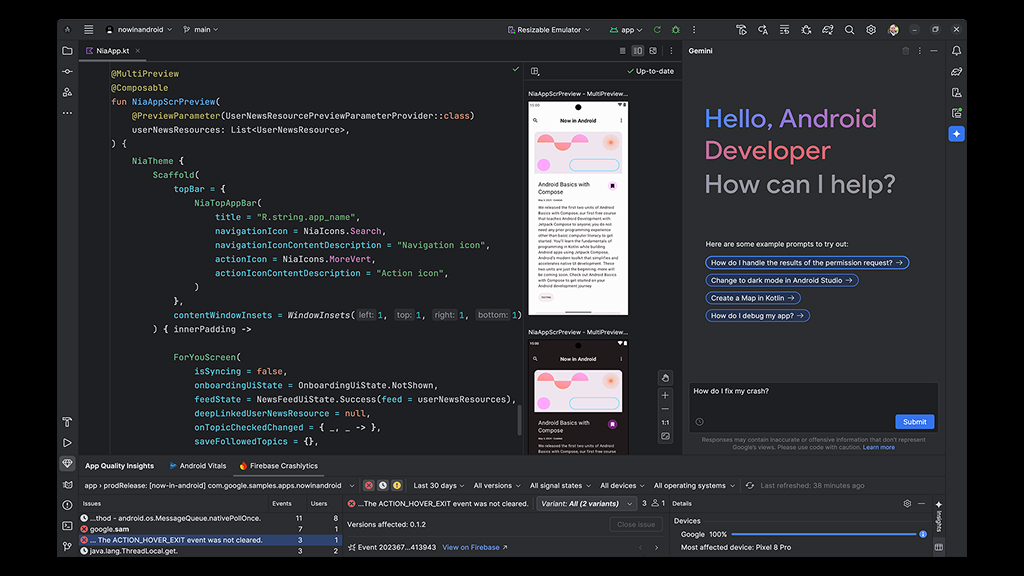Image resolution: width=1024 pixels, height=576 pixels.
Task: Open the Gemini sparkle tool window icon
Action: (957, 134)
